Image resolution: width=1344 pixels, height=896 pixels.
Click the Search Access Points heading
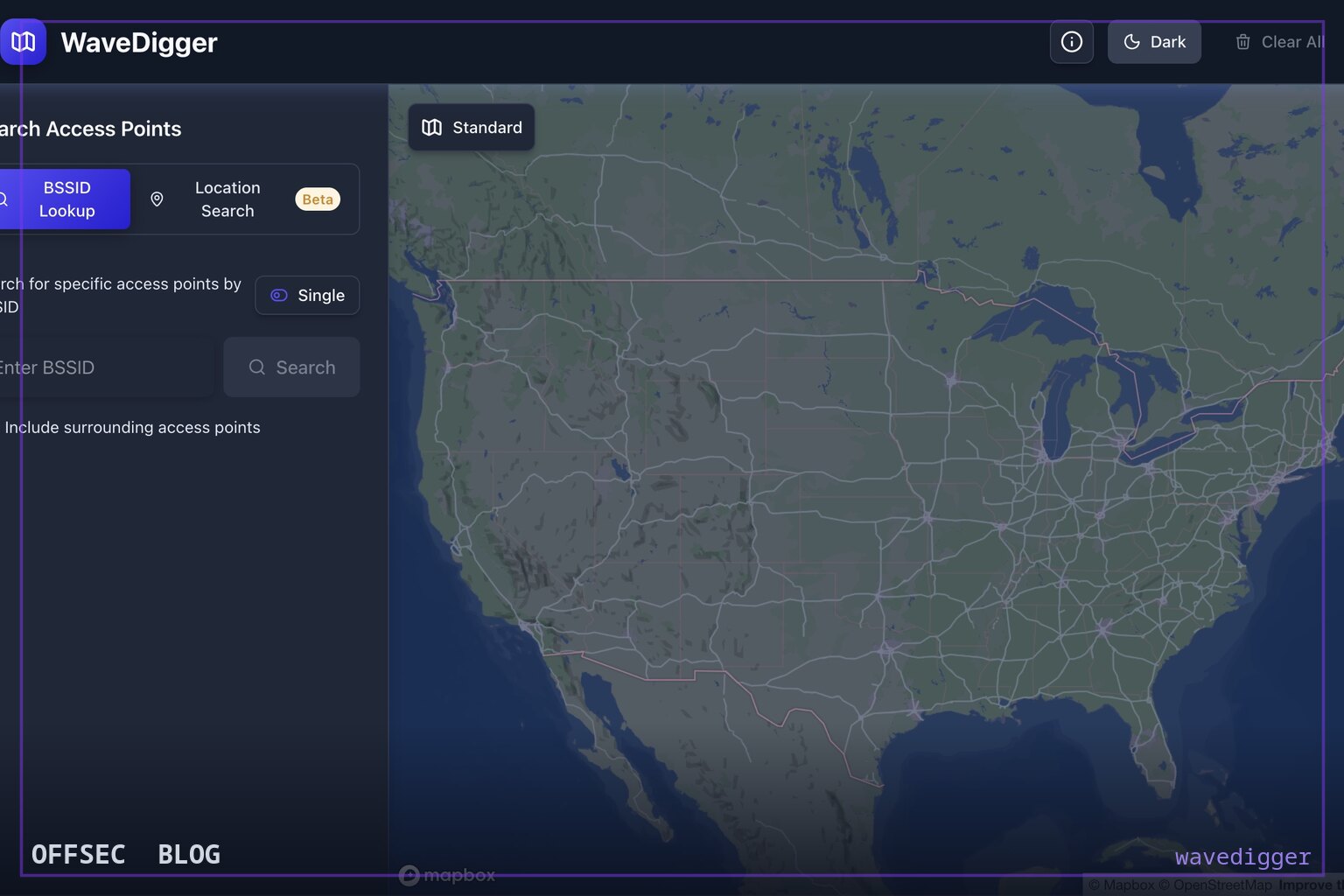click(89, 129)
